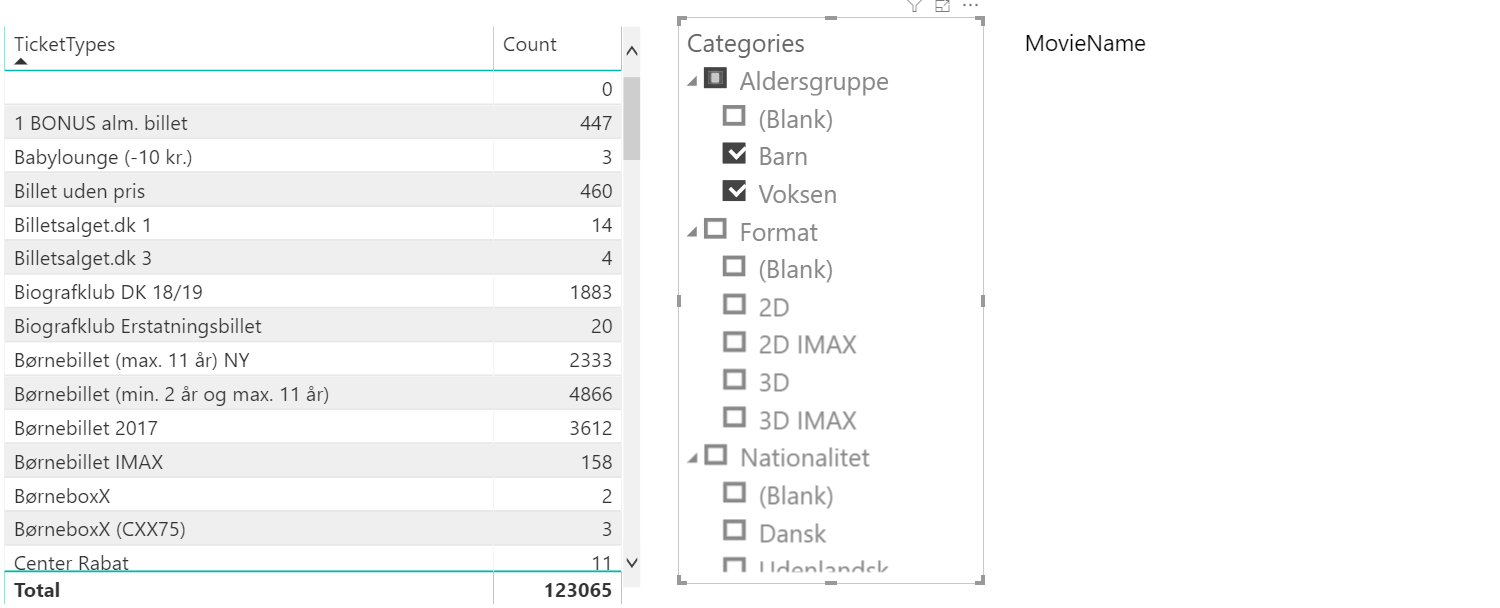
Task: Click the count value 4866
Action: pos(590,394)
